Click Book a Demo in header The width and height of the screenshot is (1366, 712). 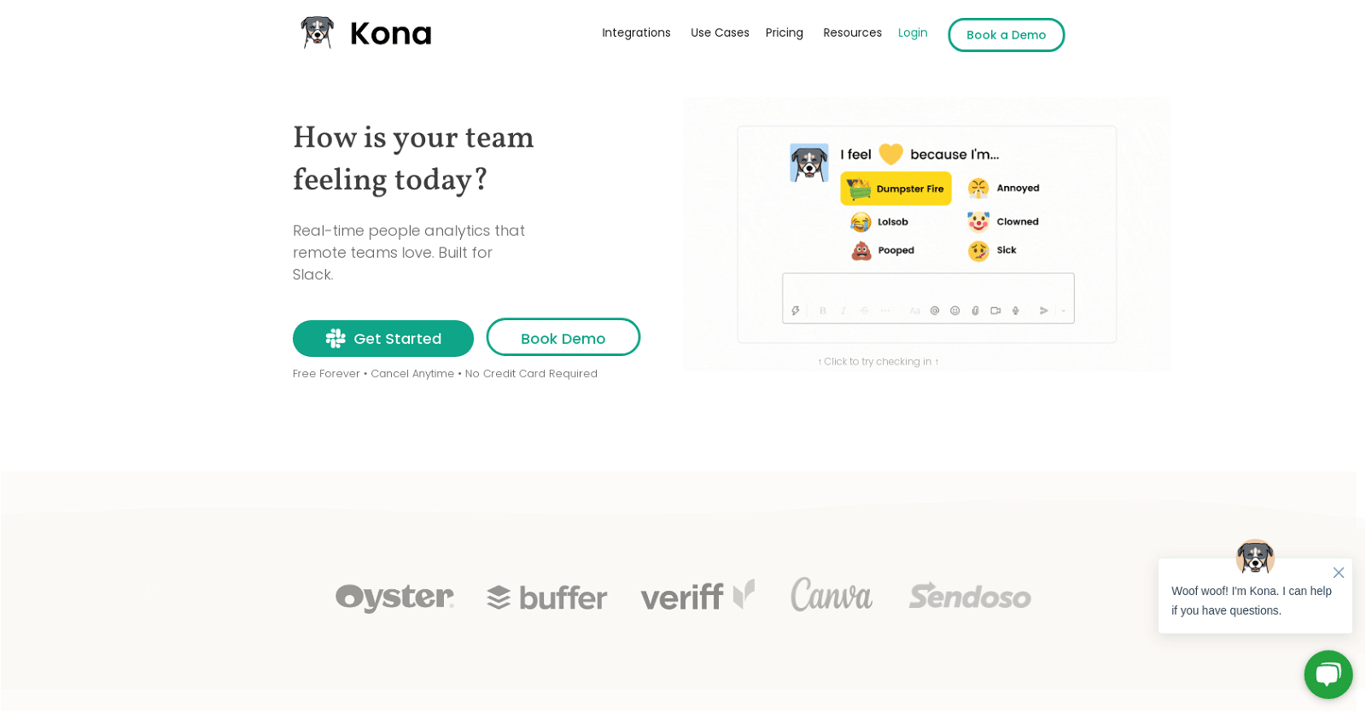1006,35
